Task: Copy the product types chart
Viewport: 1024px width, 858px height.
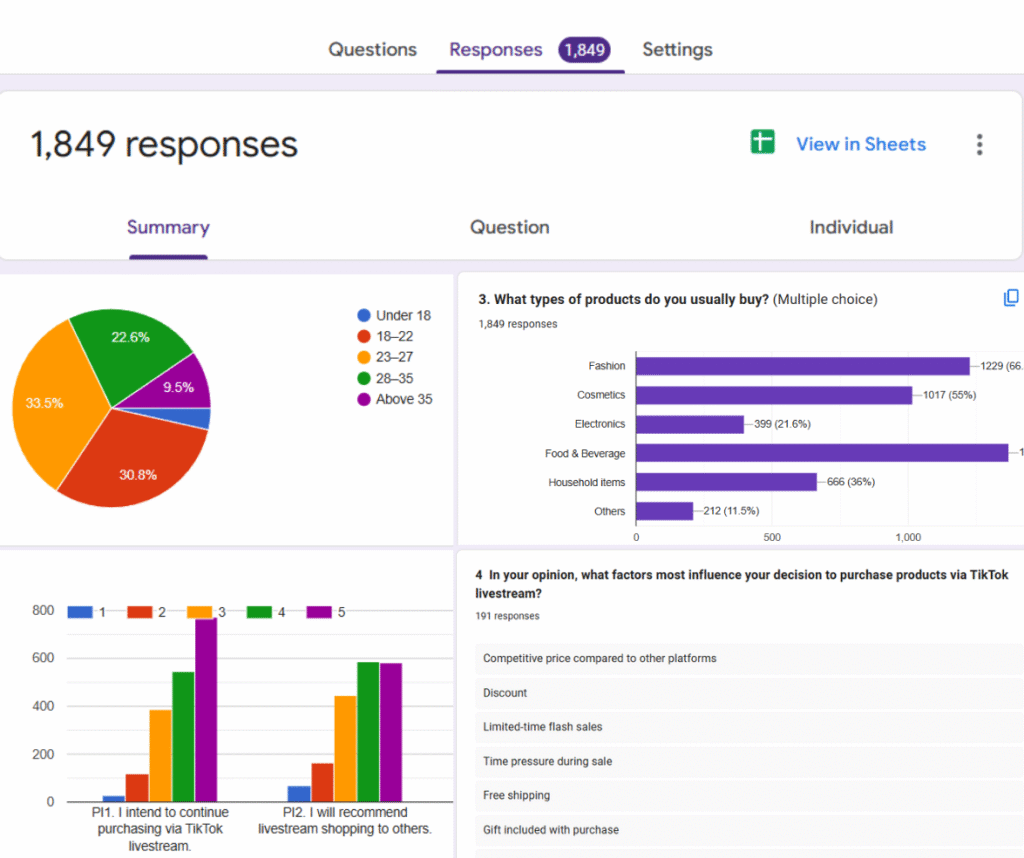Action: [x=1011, y=298]
